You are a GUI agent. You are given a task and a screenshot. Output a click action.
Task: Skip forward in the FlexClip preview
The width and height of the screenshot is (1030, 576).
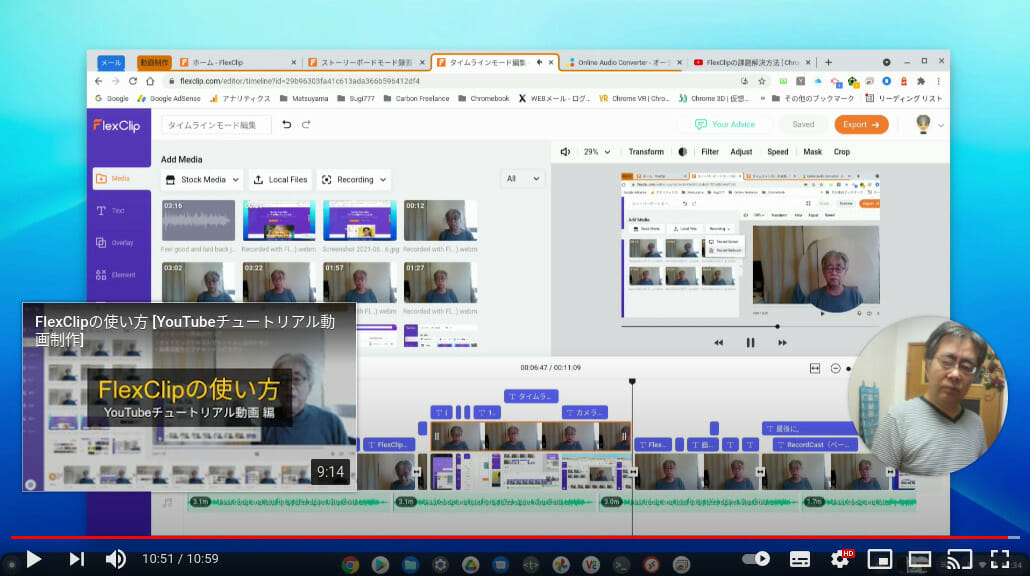pos(782,343)
